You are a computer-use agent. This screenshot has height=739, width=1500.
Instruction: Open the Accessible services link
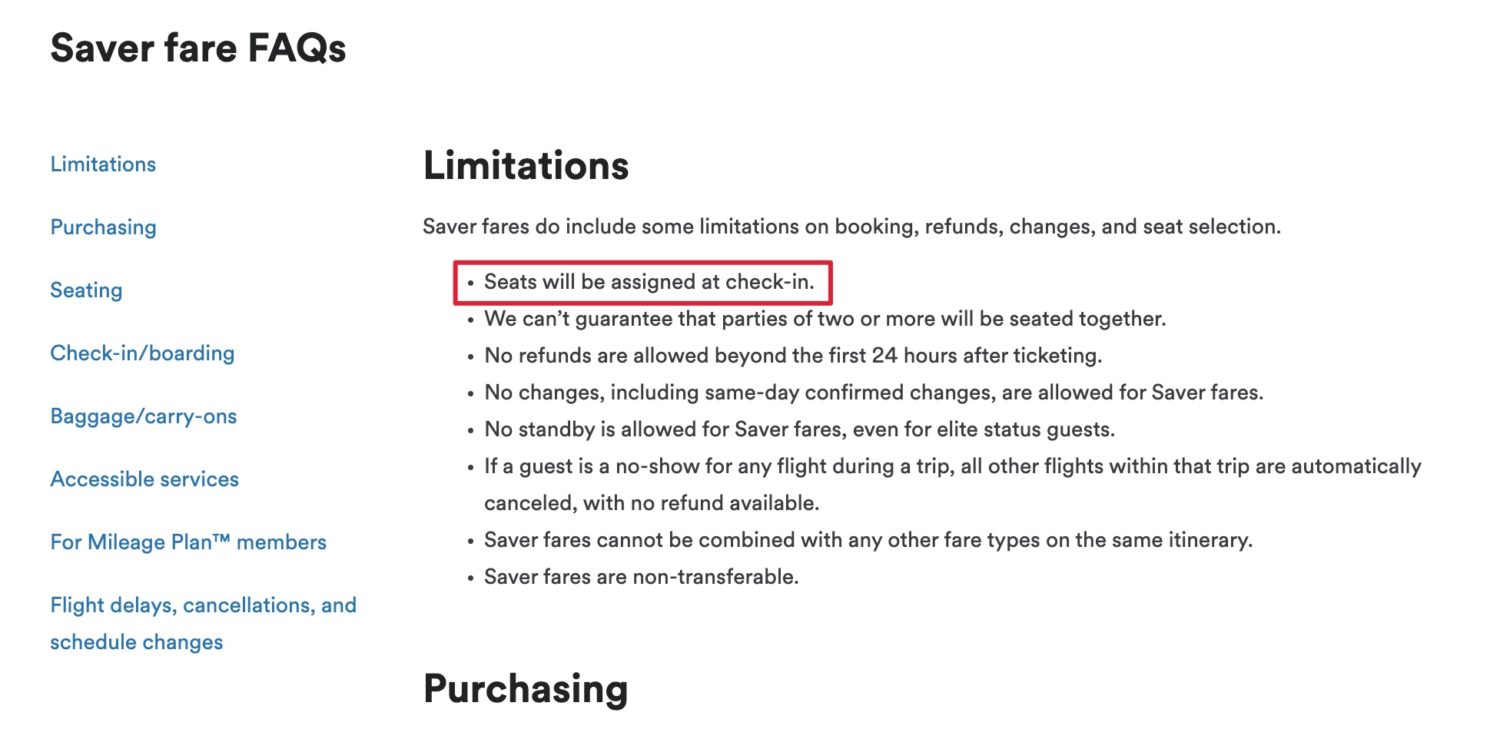click(x=144, y=479)
